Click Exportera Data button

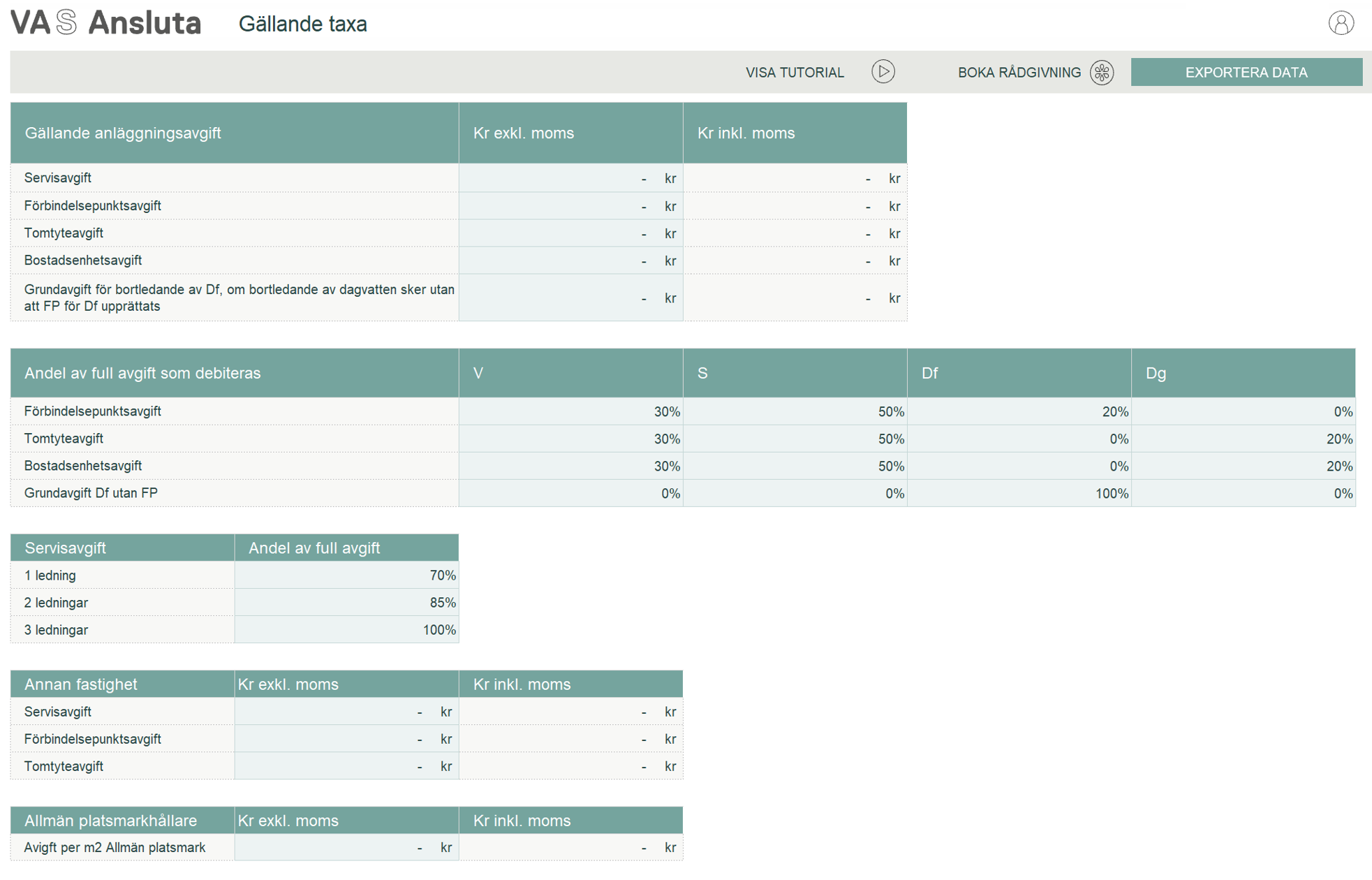click(1246, 72)
